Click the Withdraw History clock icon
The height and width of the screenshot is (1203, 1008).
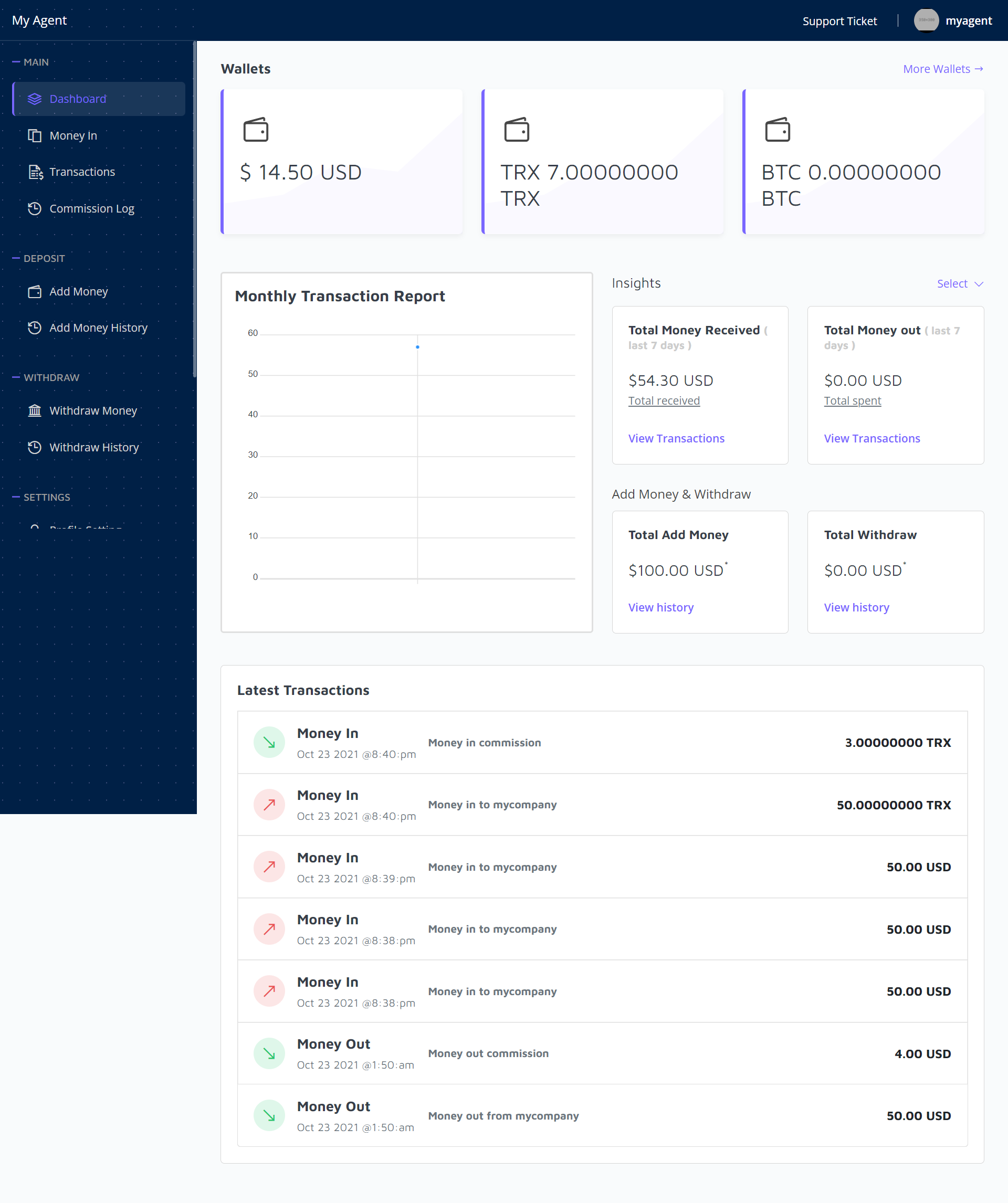coord(34,447)
